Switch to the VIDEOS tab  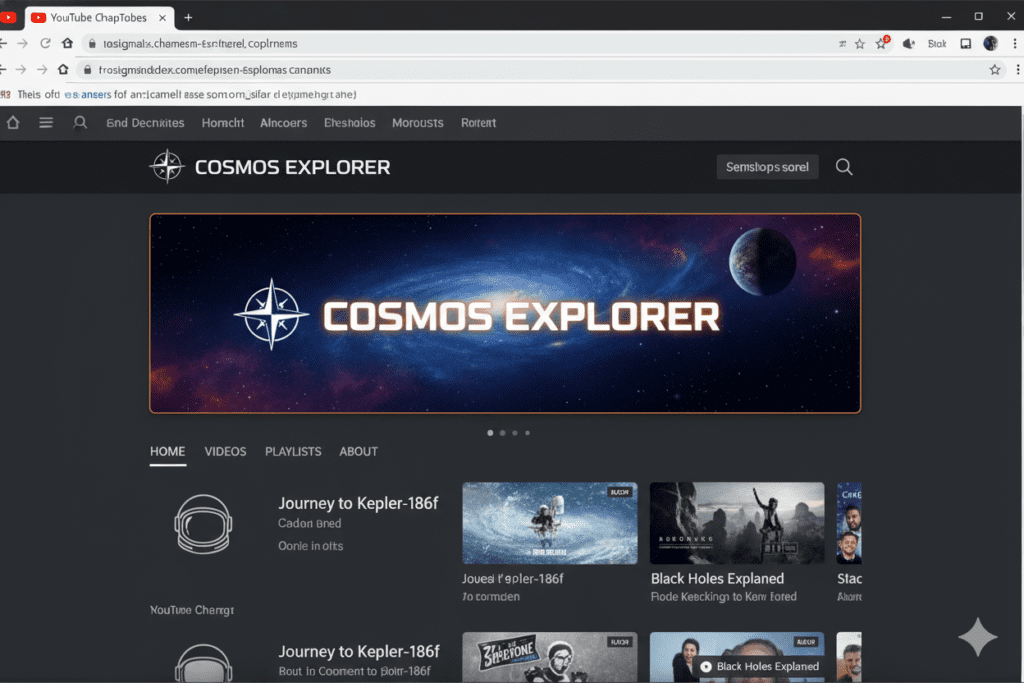[x=225, y=451]
